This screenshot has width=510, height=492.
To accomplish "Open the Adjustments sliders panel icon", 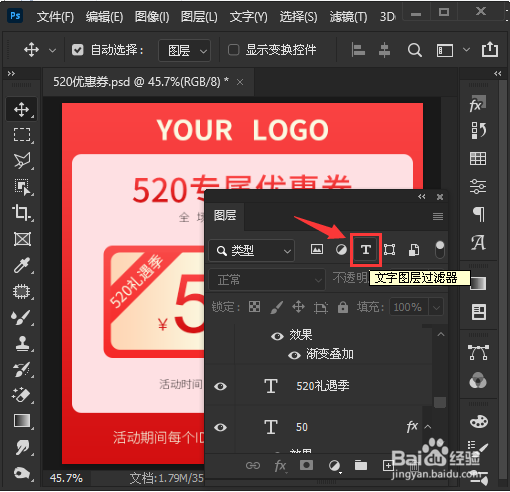I will tap(478, 186).
